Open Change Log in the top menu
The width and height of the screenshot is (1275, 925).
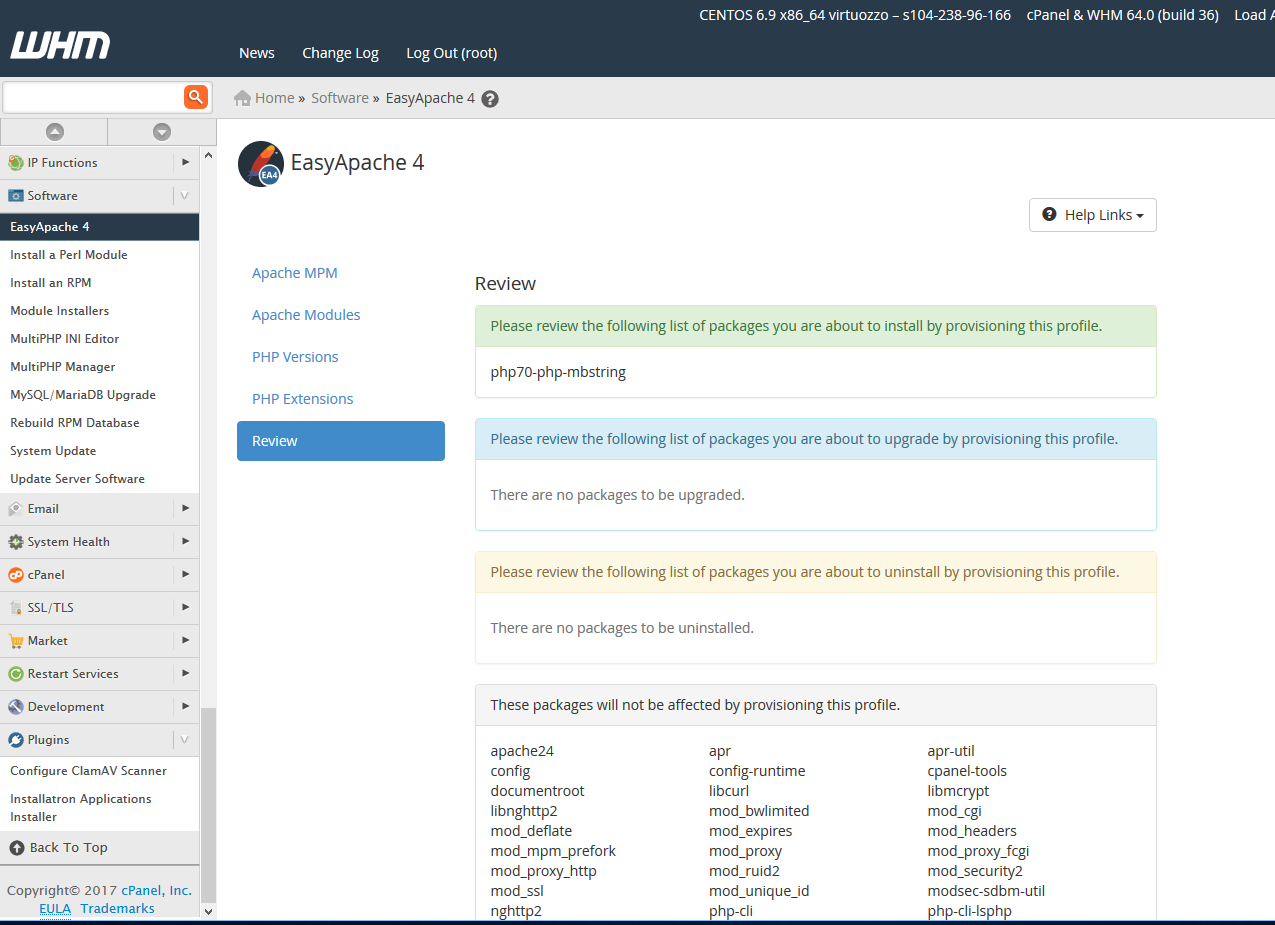[x=340, y=53]
